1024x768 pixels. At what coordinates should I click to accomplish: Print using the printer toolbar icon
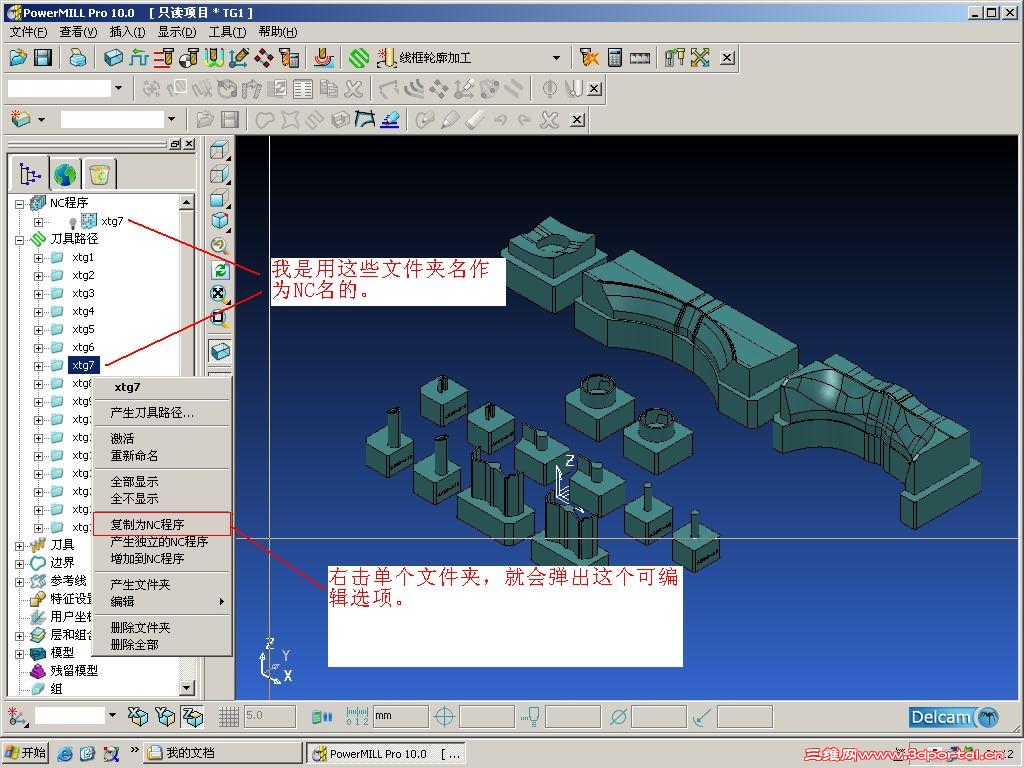point(78,58)
